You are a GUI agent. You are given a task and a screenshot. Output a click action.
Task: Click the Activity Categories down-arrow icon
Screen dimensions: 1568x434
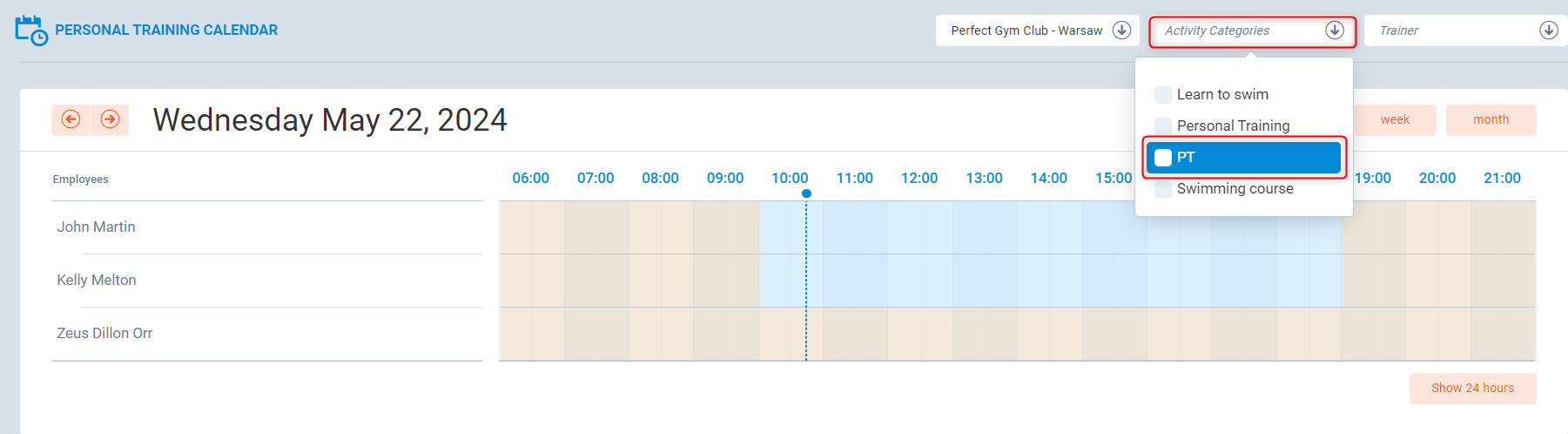(1335, 31)
